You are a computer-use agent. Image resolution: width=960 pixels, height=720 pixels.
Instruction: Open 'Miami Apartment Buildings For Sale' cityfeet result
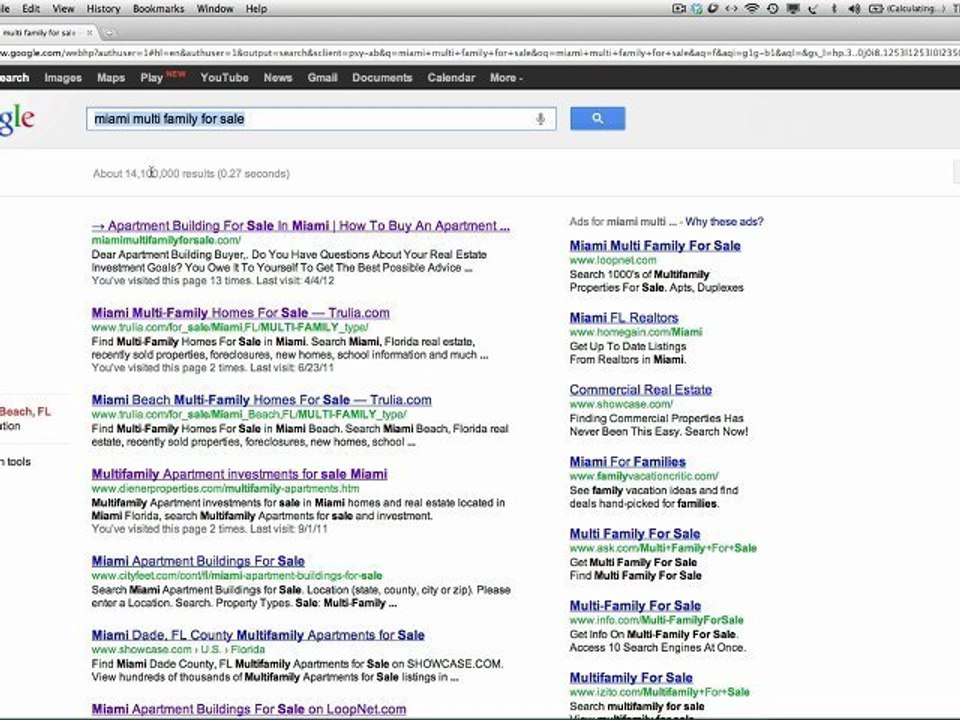click(x=198, y=561)
